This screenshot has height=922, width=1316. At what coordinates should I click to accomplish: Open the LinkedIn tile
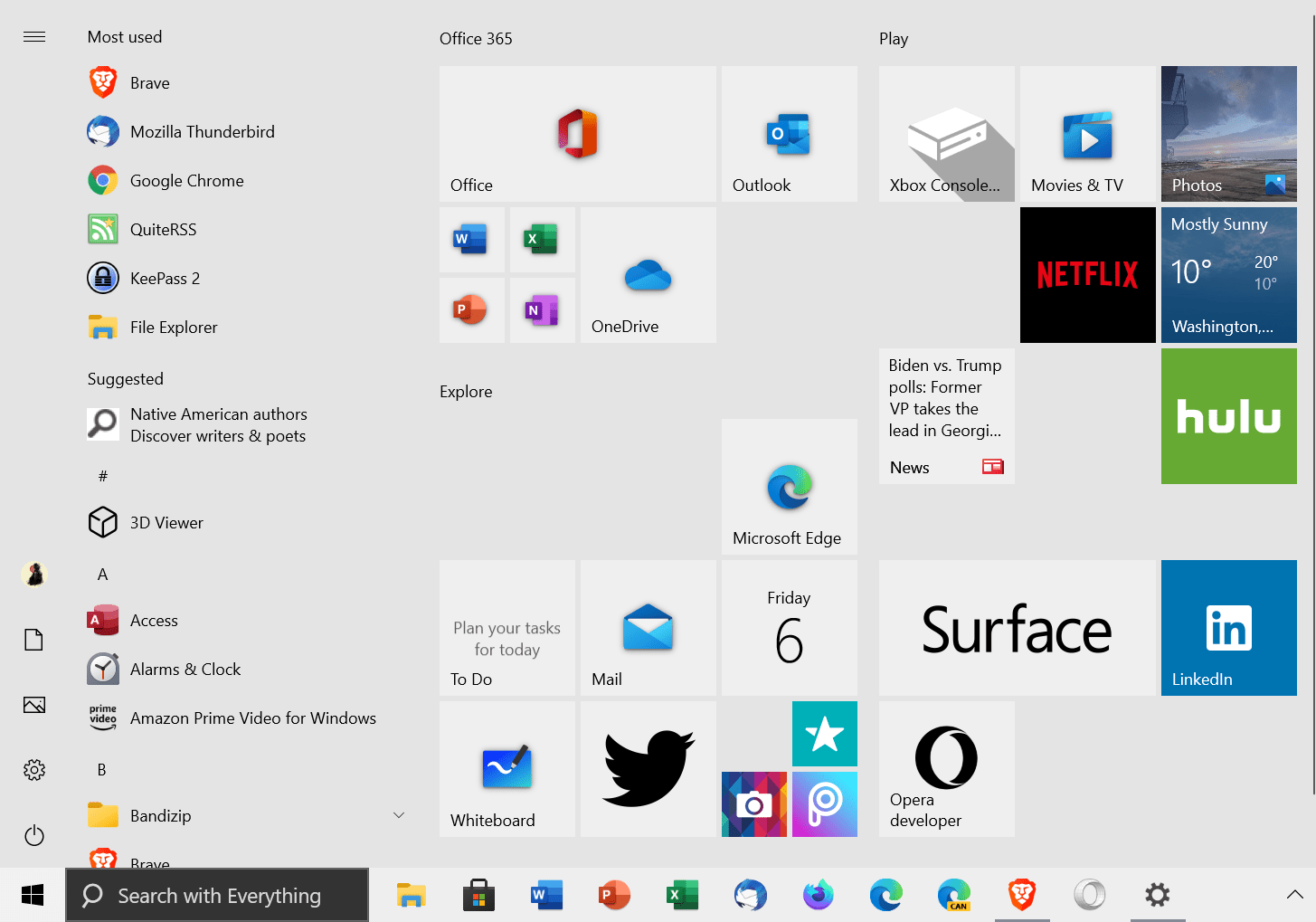point(1228,628)
